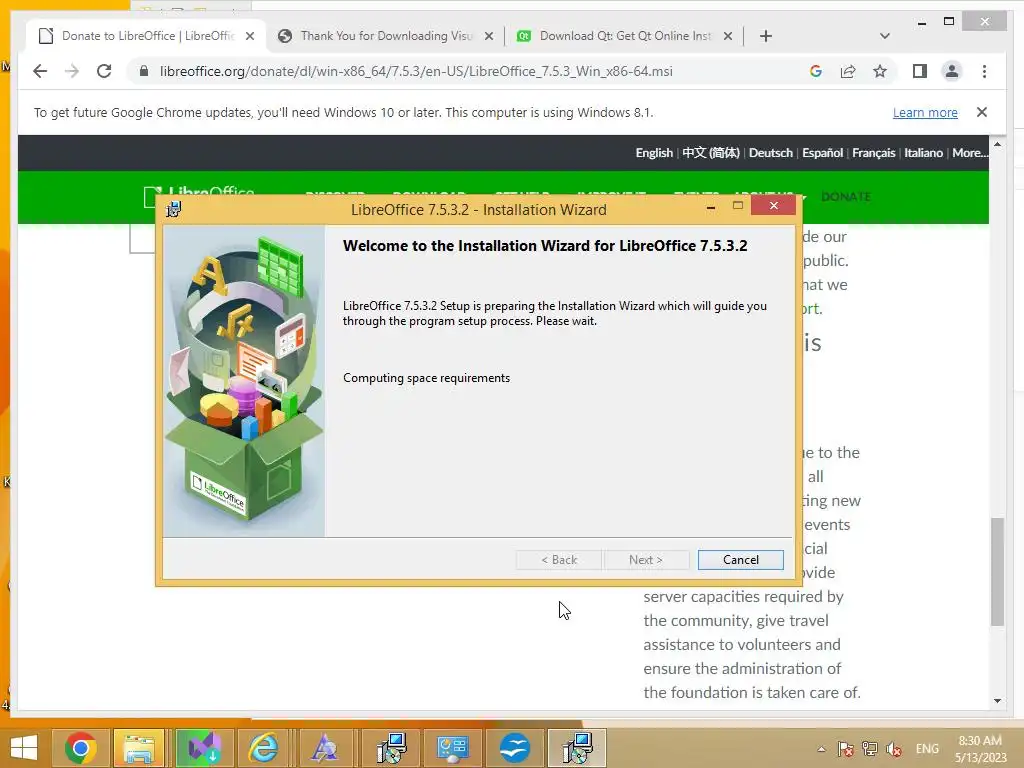
Task: Click the webpage vertical scrollbar thumb
Action: click(x=997, y=571)
